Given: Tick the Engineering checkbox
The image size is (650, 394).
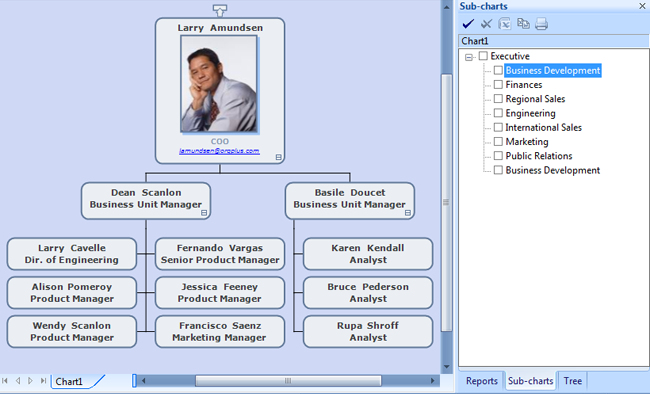Looking at the screenshot, I should [x=498, y=113].
